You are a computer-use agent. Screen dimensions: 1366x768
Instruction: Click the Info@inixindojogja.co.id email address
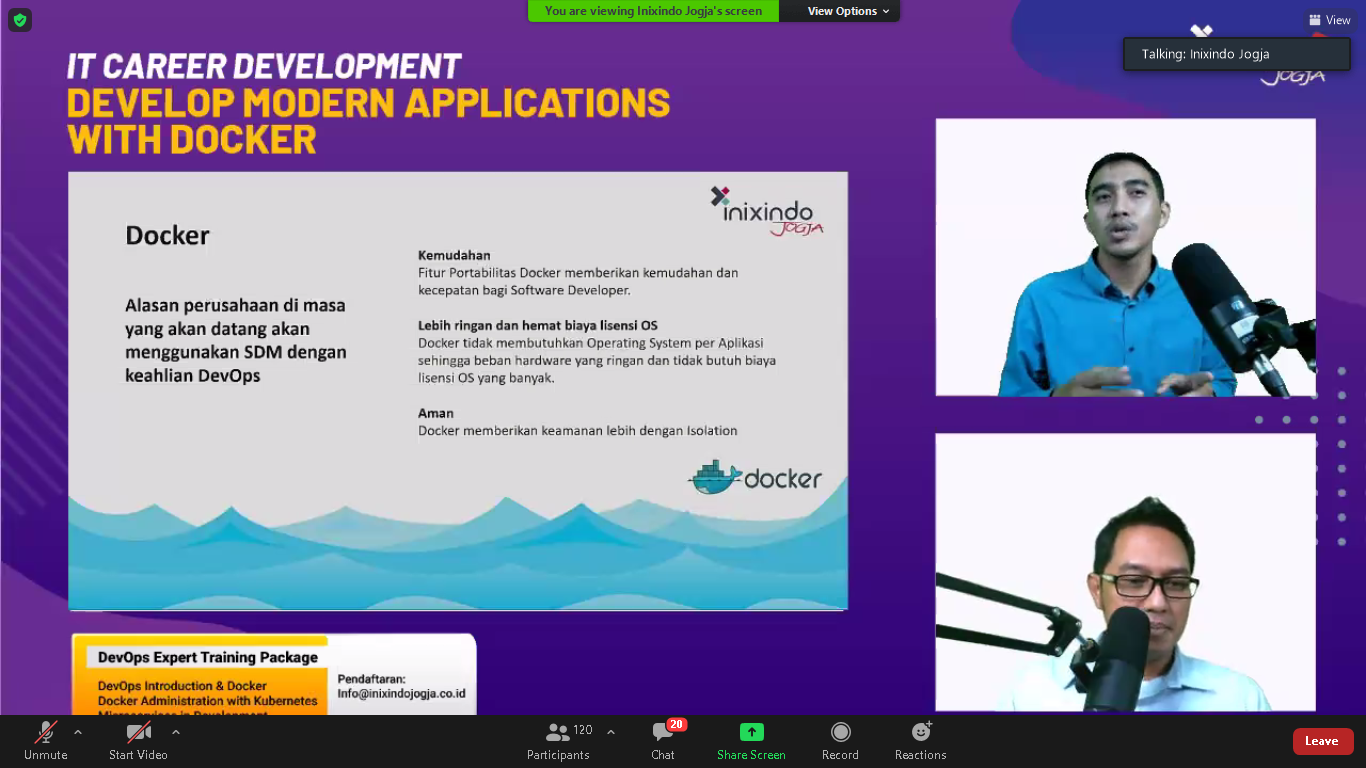(x=401, y=693)
